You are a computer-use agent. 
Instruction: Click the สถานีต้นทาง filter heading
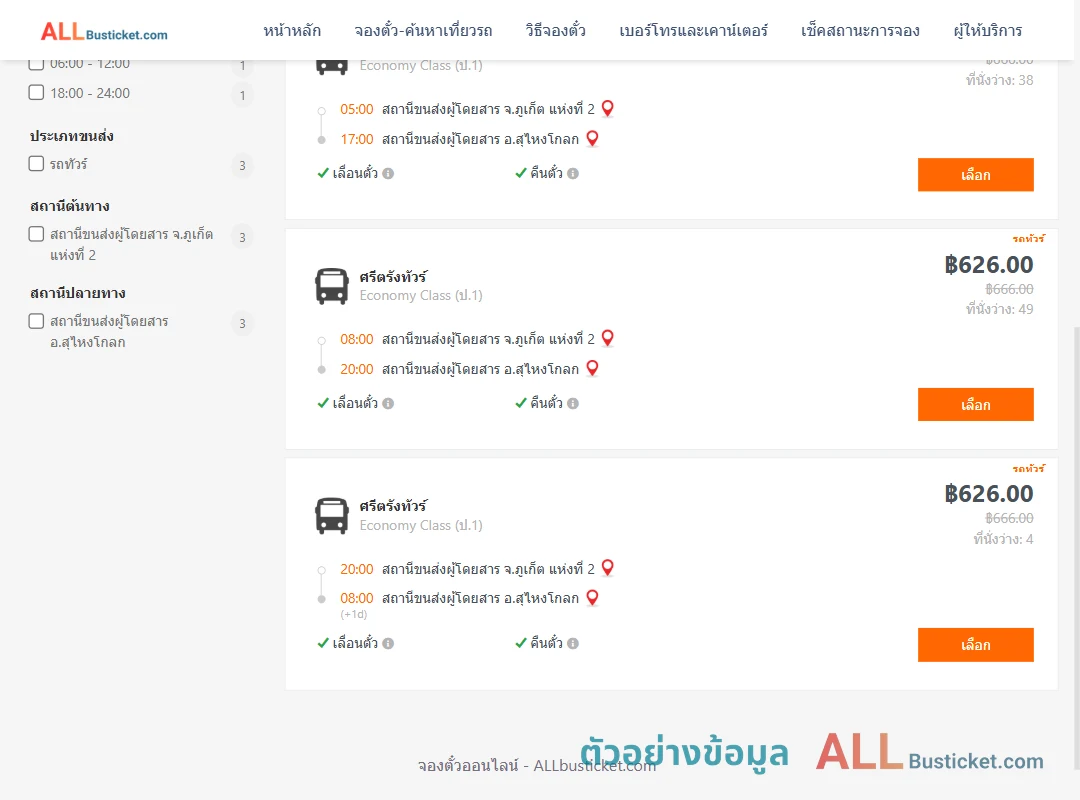tap(70, 206)
